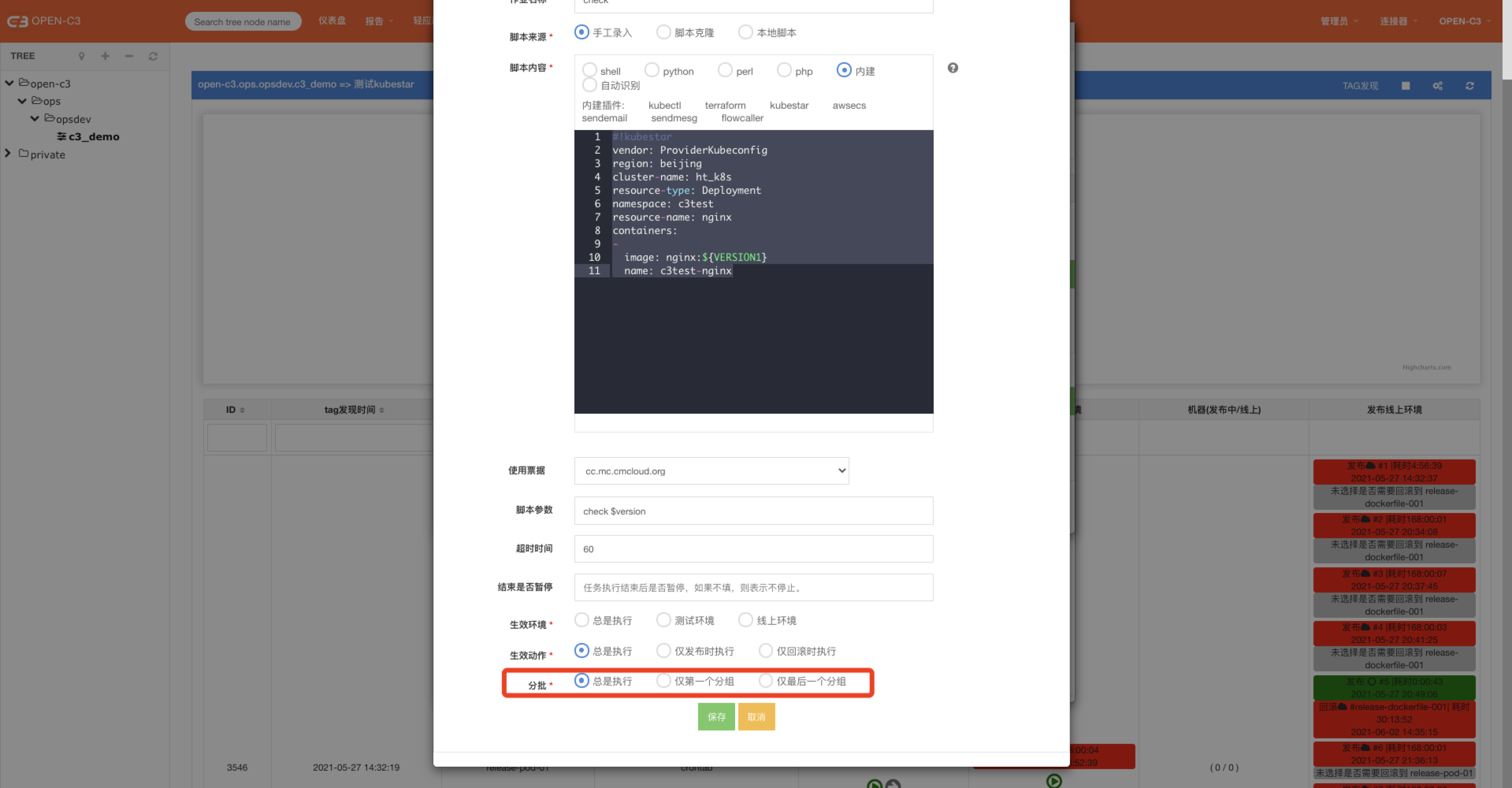Click the plus icon in TREE header
Image resolution: width=1512 pixels, height=788 pixels.
click(x=105, y=56)
